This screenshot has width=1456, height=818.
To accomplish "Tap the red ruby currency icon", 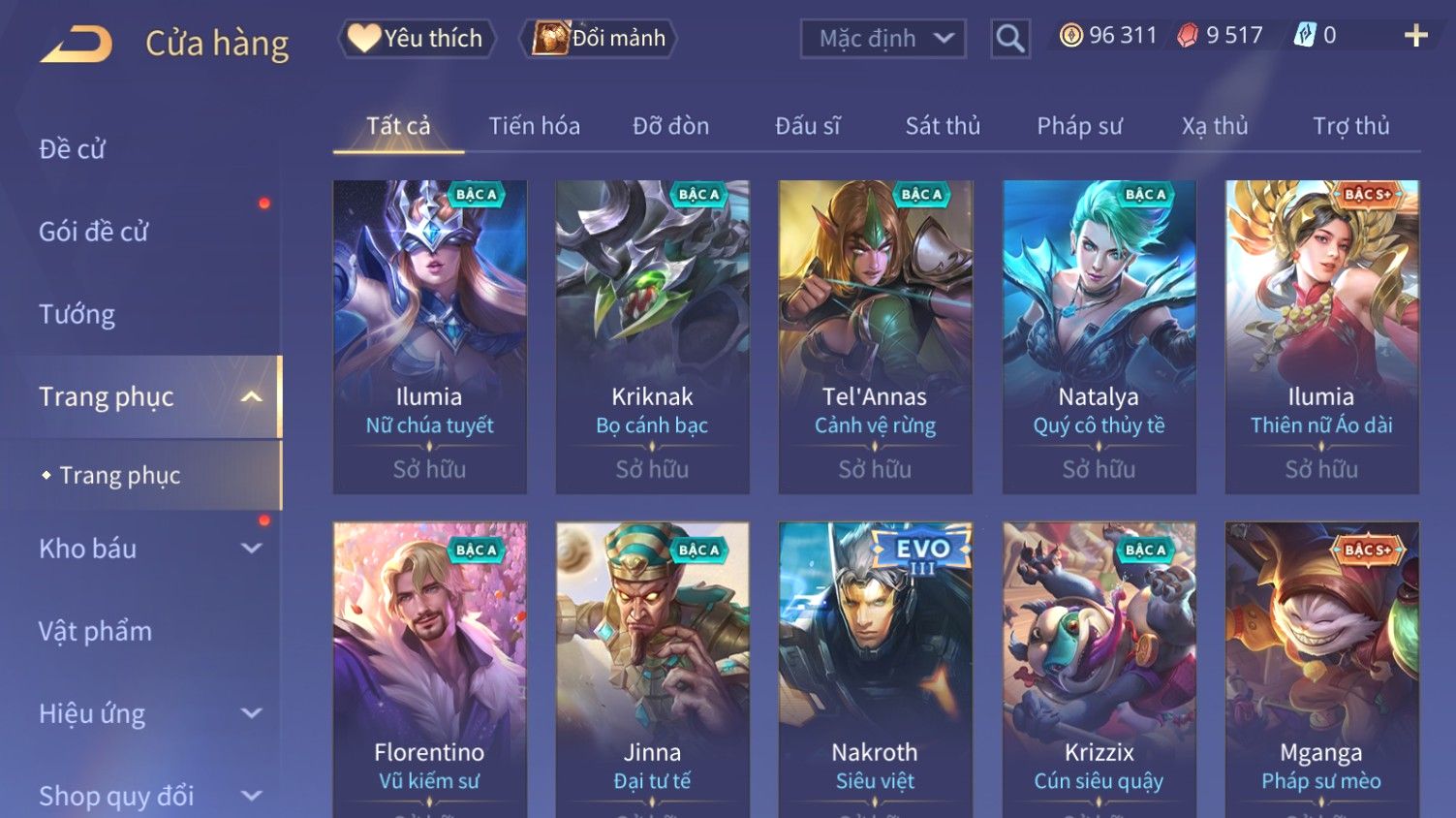I will [x=1187, y=36].
